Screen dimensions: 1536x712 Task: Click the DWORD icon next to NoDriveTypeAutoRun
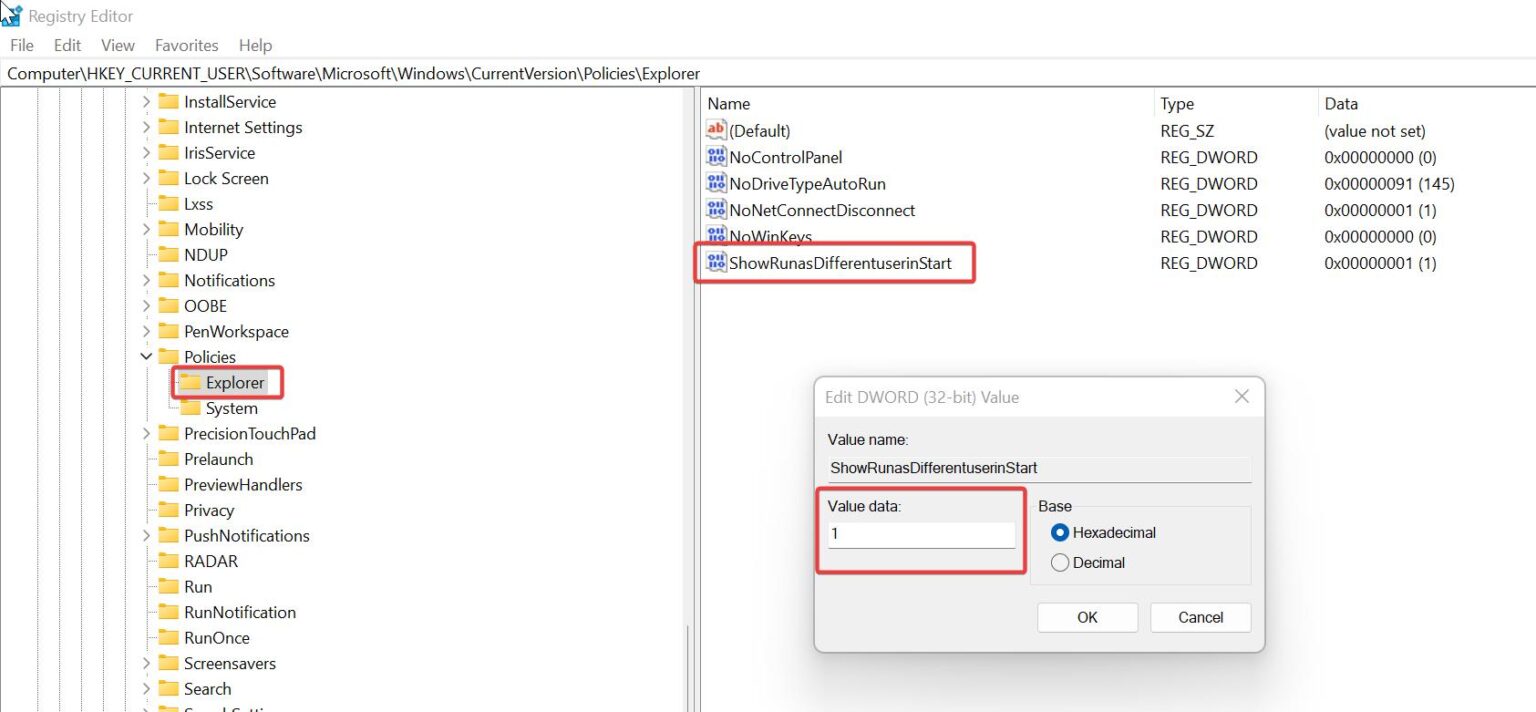point(716,183)
